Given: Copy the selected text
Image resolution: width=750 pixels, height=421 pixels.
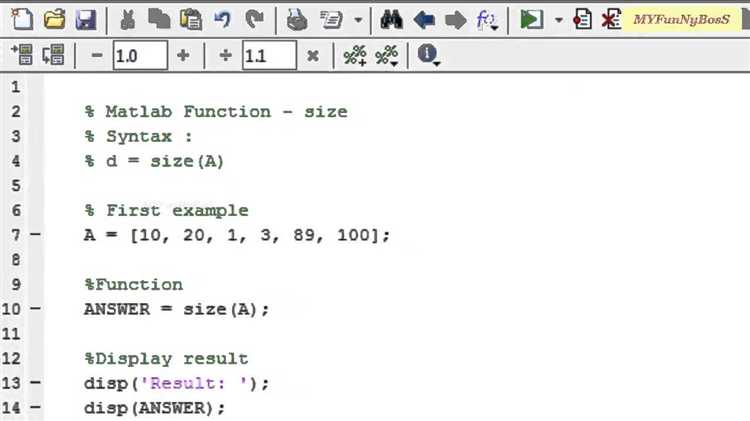Looking at the screenshot, I should tap(159, 19).
